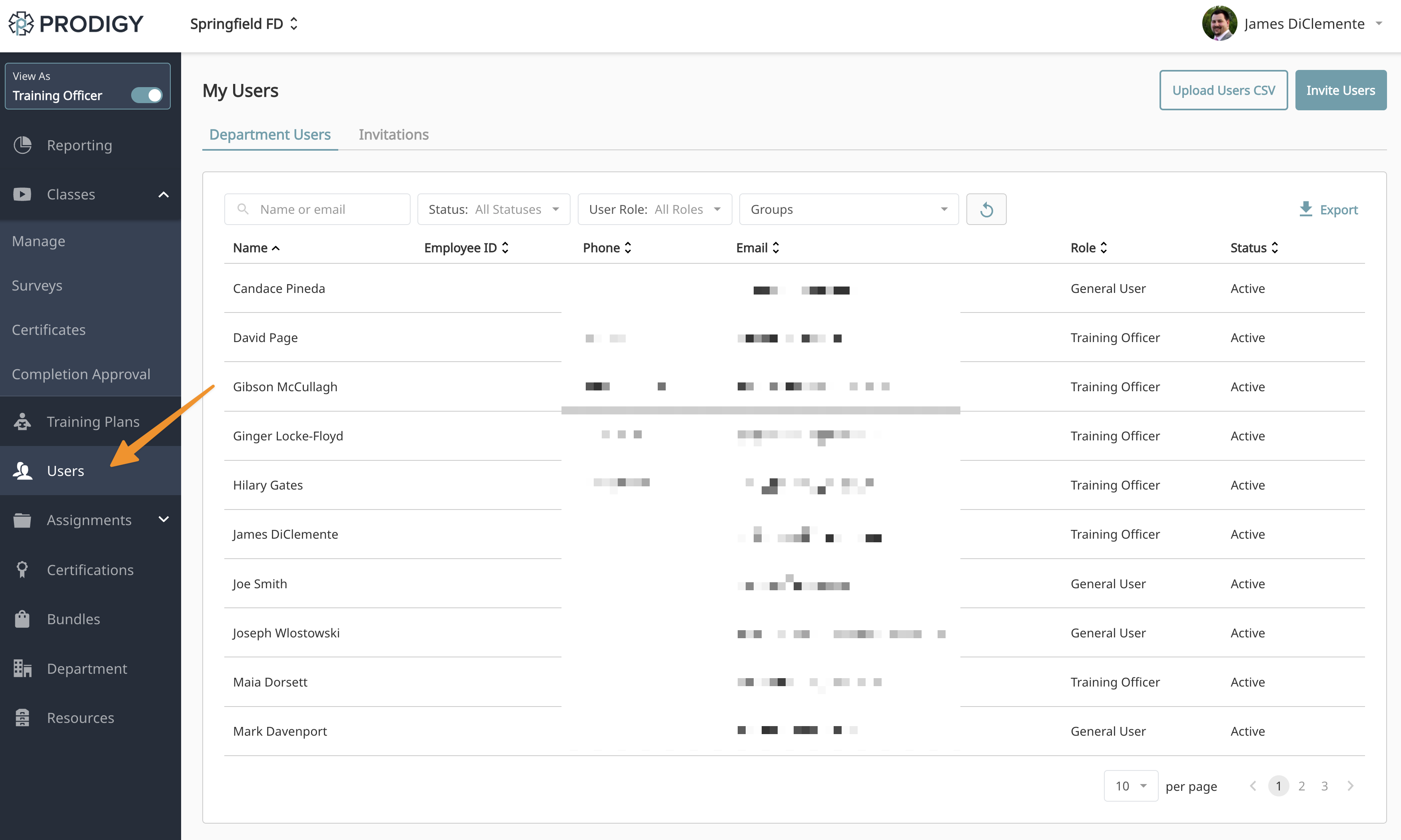The image size is (1401, 840).
Task: Collapse the Classes sidebar section
Action: (x=164, y=194)
